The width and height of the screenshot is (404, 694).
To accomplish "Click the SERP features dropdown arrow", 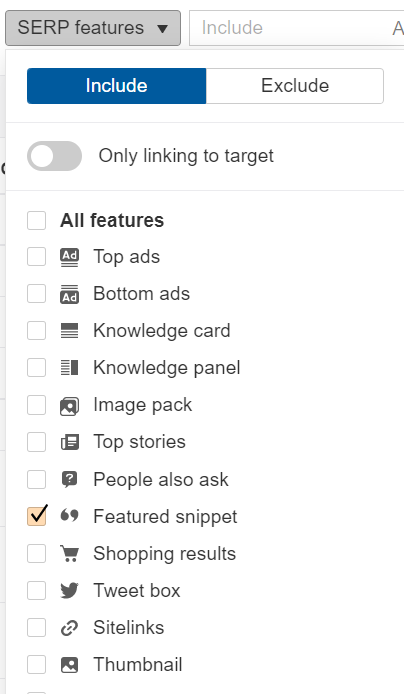I will (162, 29).
